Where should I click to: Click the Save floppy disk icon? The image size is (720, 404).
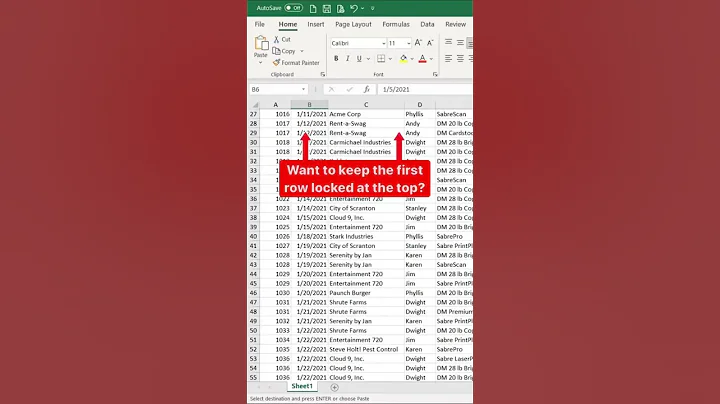tap(326, 8)
